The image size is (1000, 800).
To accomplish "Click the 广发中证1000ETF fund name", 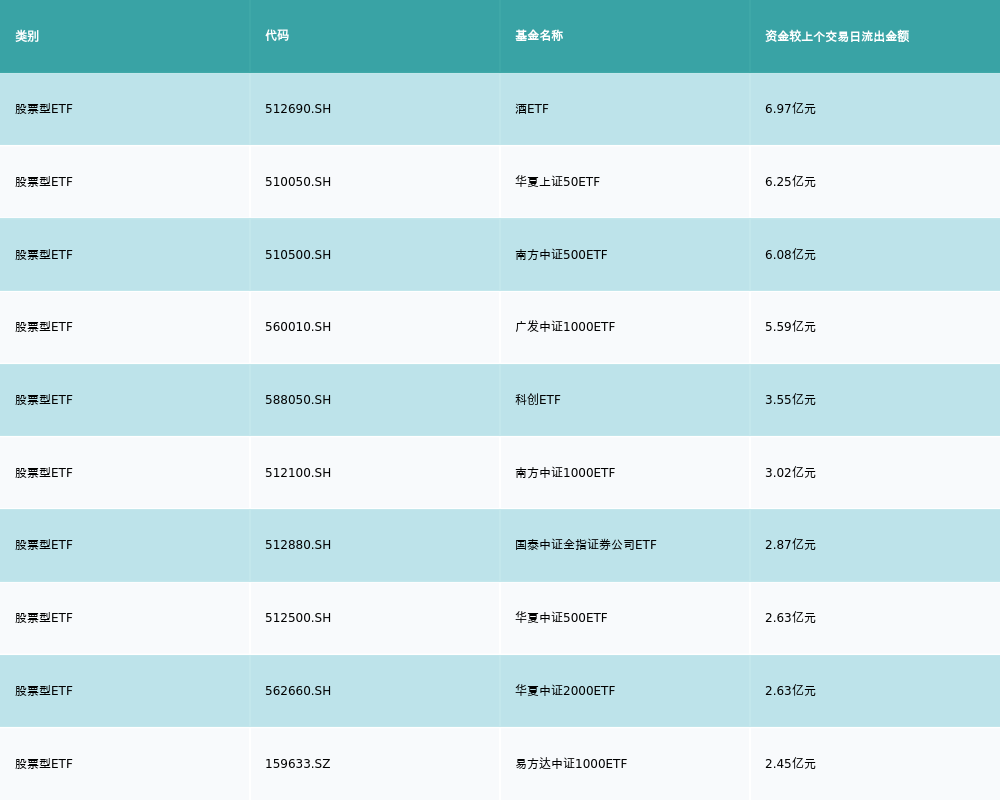I will point(565,327).
